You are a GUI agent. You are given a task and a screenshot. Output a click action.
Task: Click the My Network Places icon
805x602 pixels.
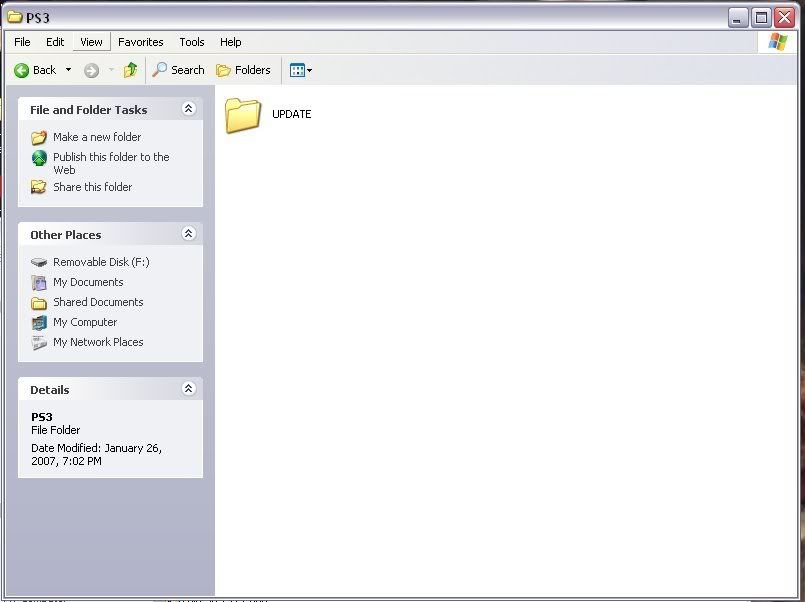(39, 342)
